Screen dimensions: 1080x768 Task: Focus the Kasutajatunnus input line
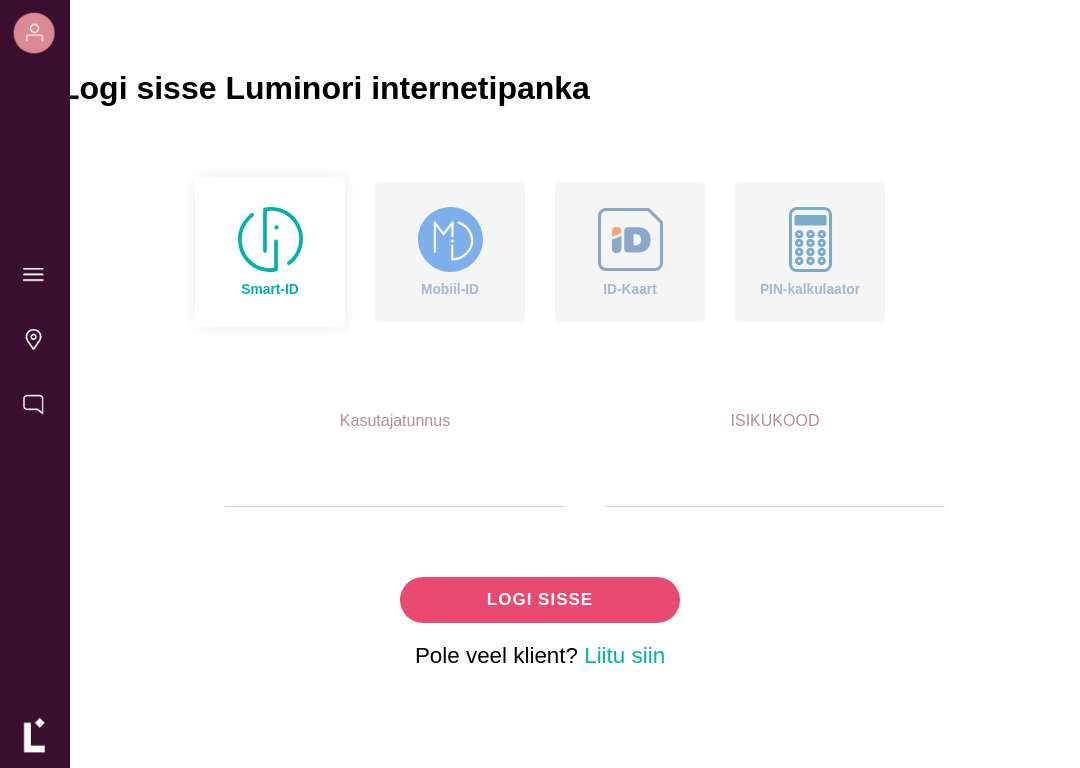click(395, 482)
